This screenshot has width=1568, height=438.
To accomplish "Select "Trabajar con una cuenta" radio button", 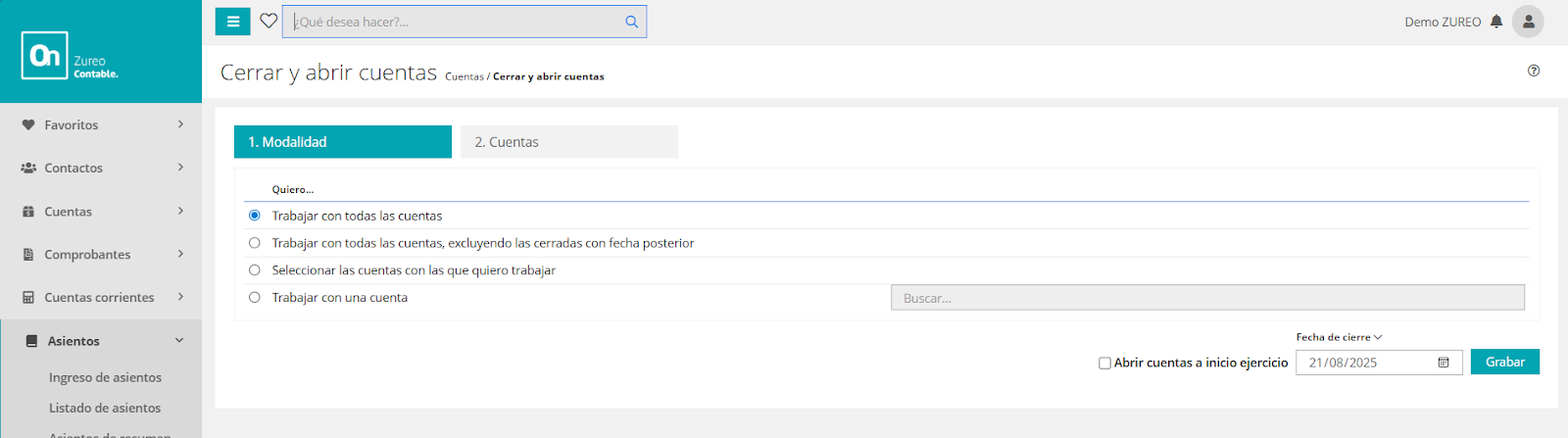I will click(255, 298).
